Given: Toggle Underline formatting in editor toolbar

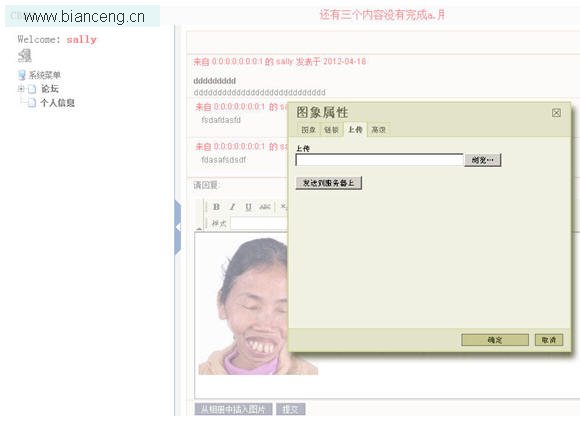Looking at the screenshot, I should click(249, 207).
